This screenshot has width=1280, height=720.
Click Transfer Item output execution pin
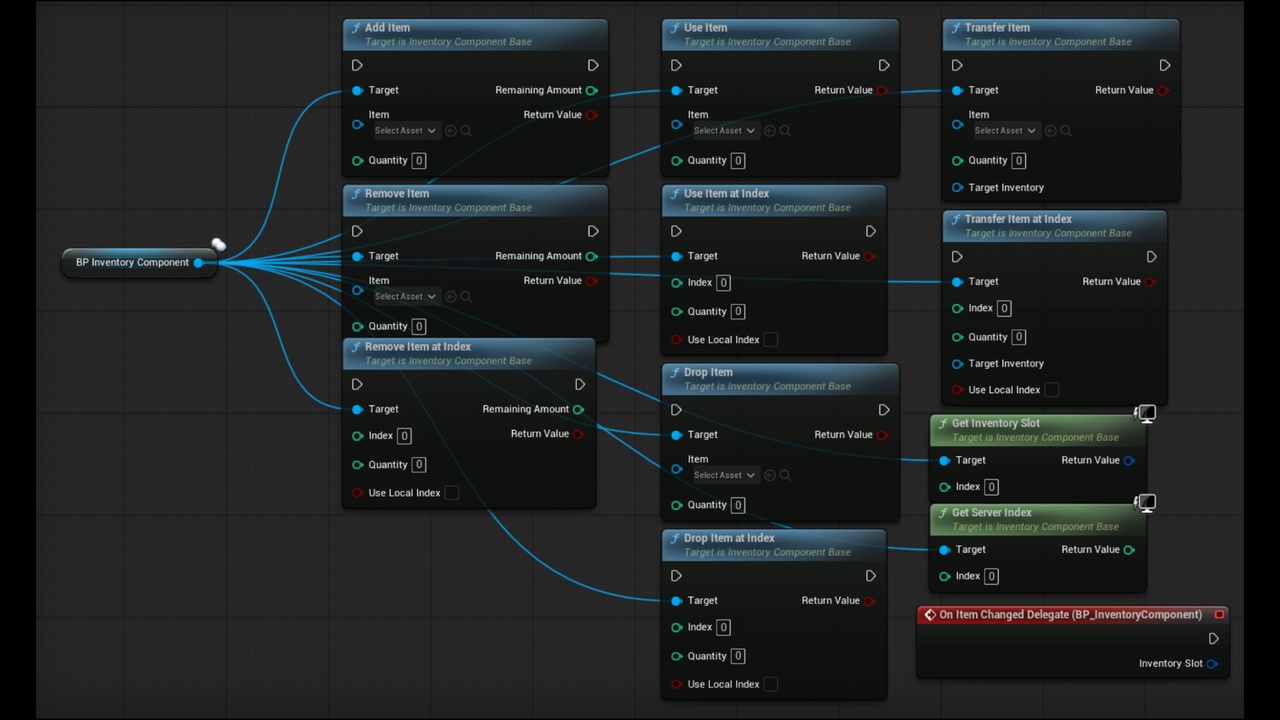coord(1165,65)
